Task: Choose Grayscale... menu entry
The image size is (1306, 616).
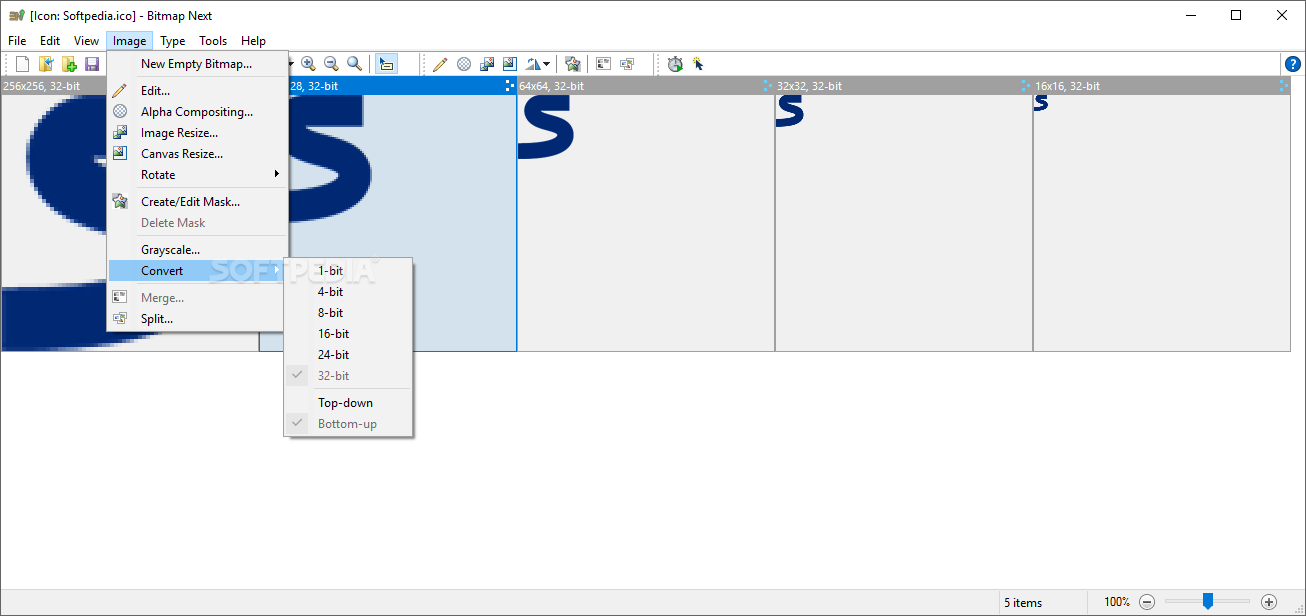Action: coord(198,250)
